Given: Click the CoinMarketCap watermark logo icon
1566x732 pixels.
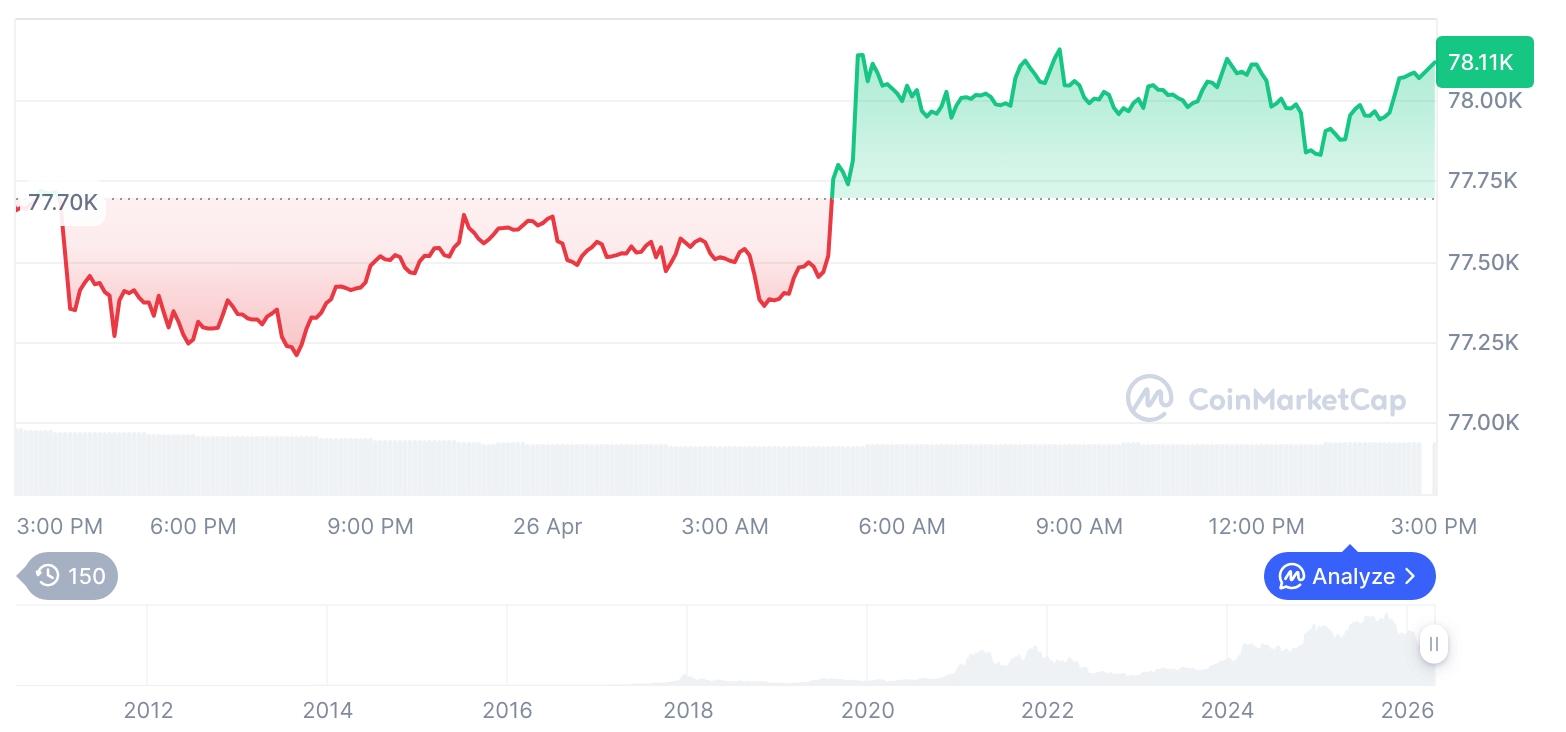Looking at the screenshot, I should point(1149,398).
